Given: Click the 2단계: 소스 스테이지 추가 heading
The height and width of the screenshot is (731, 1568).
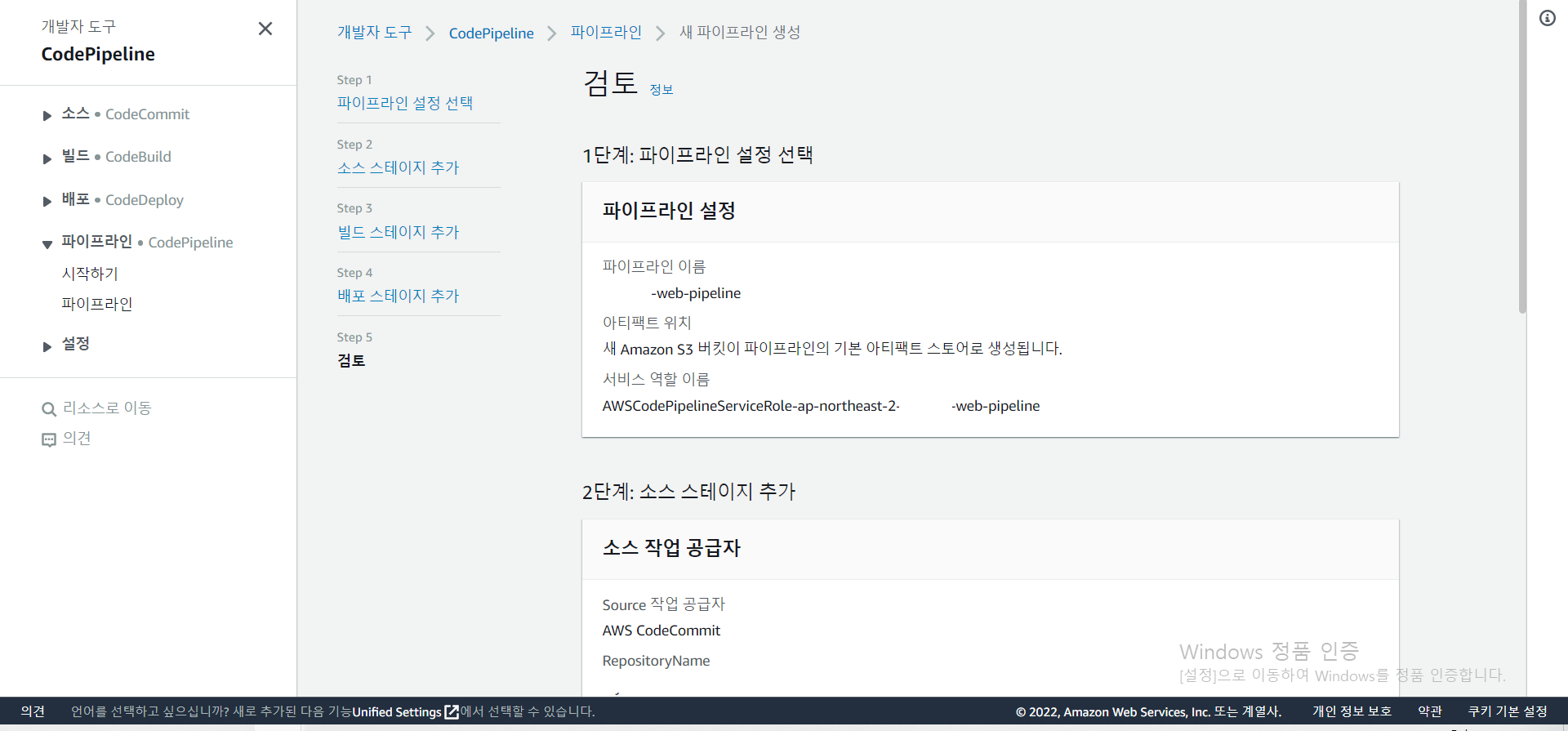Looking at the screenshot, I should (688, 491).
